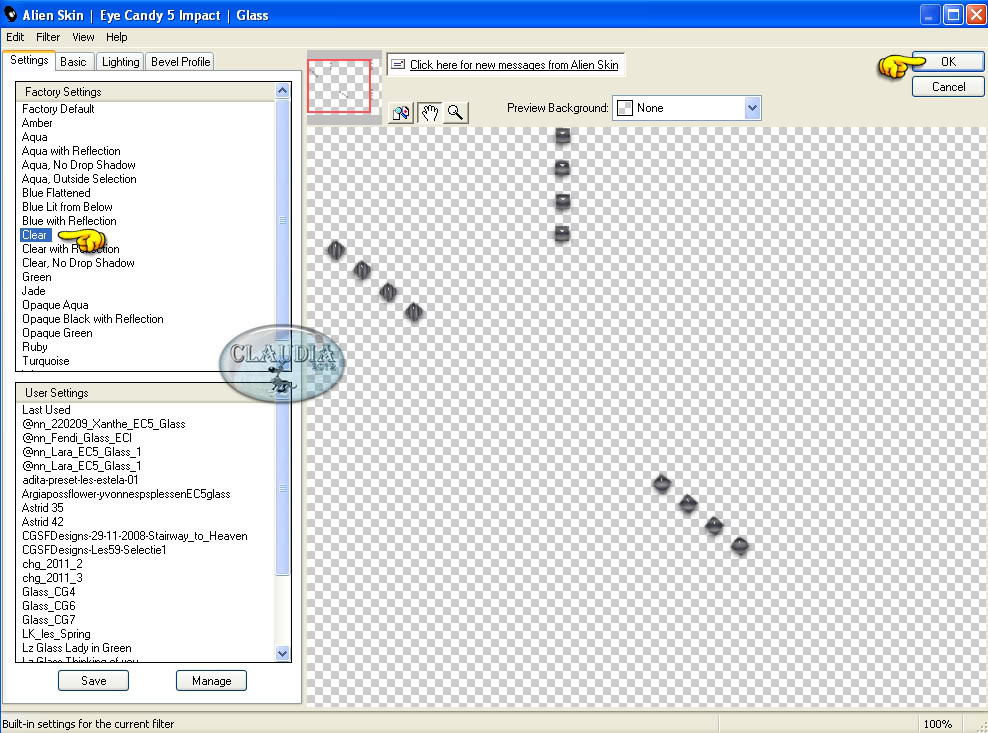The width and height of the screenshot is (988, 733).
Task: Click the 100% zoom level in status bar
Action: 938,724
